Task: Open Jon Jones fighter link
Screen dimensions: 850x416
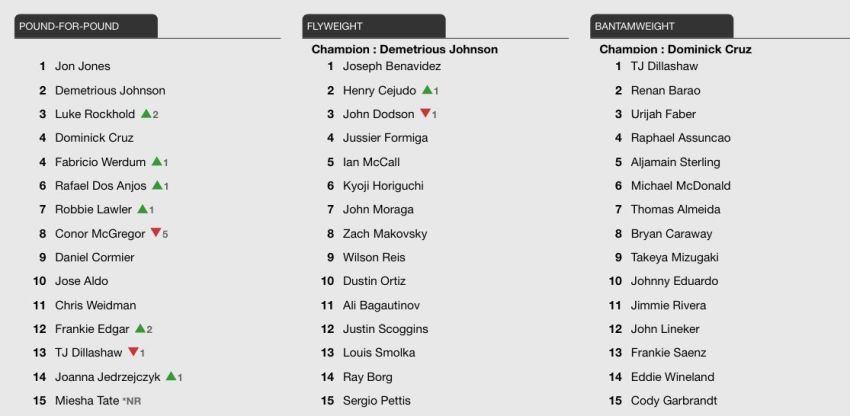Action: pos(82,66)
